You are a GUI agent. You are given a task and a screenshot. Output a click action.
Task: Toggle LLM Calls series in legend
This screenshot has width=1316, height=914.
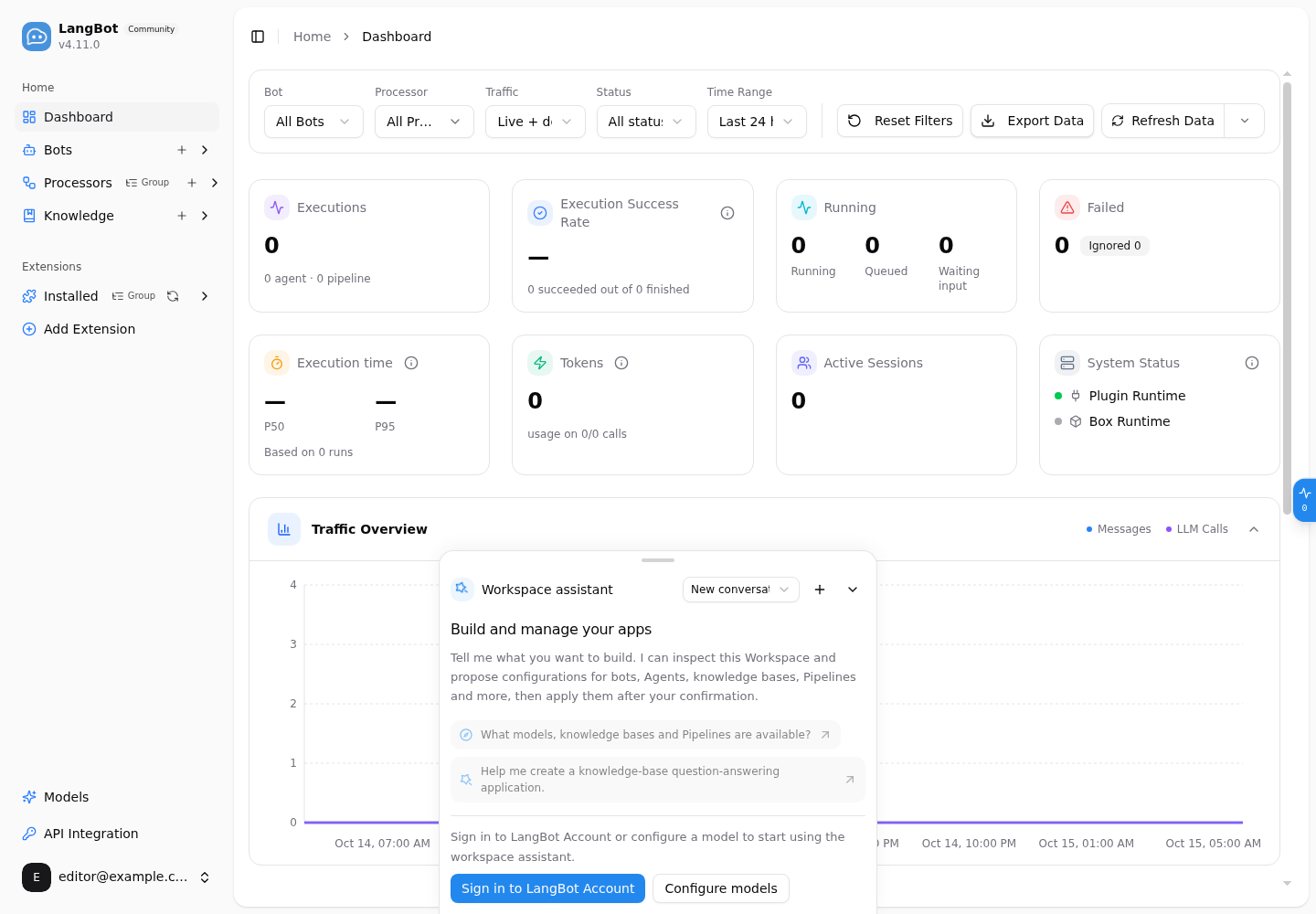[1197, 529]
